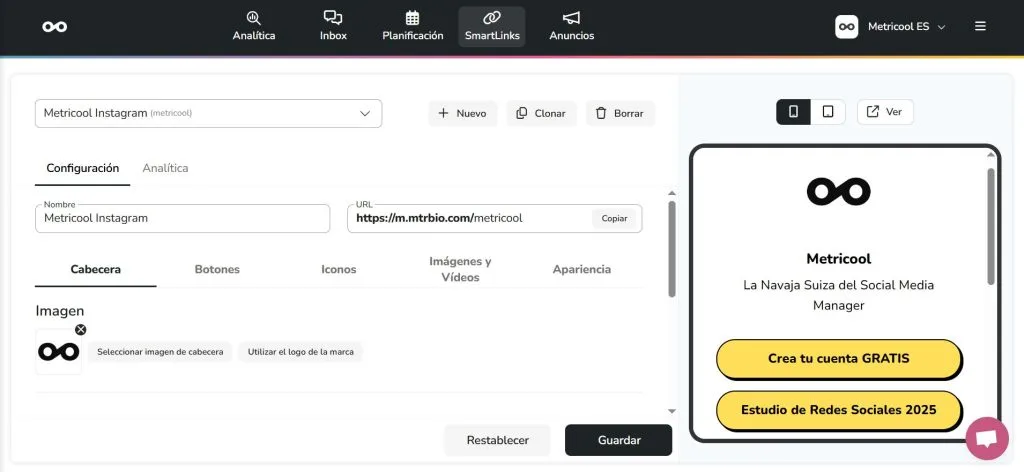Image resolution: width=1024 pixels, height=472 pixels.
Task: Open the chat support bubble
Action: pos(986,438)
